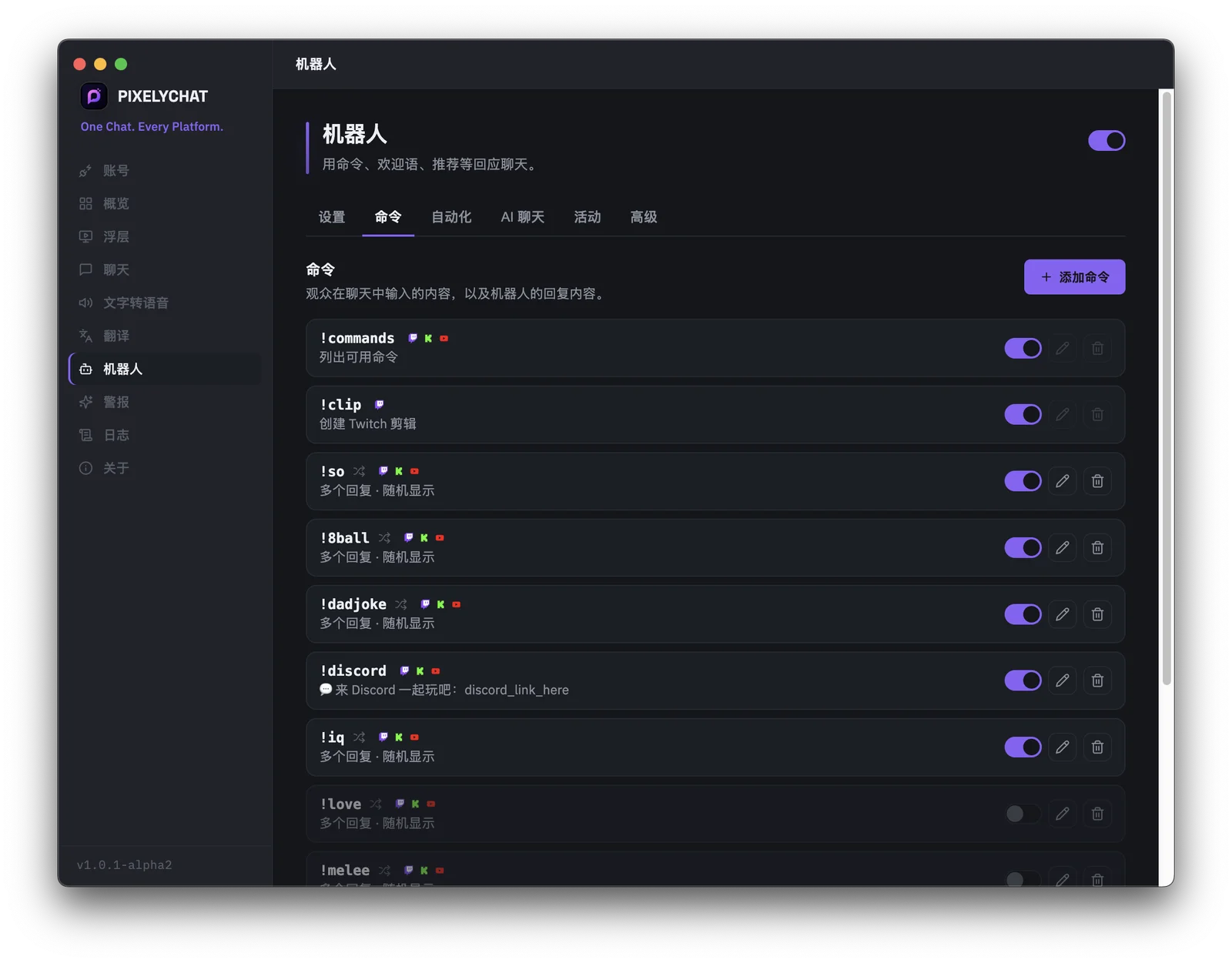
Task: Open the 概览 overview page
Action: (x=165, y=203)
